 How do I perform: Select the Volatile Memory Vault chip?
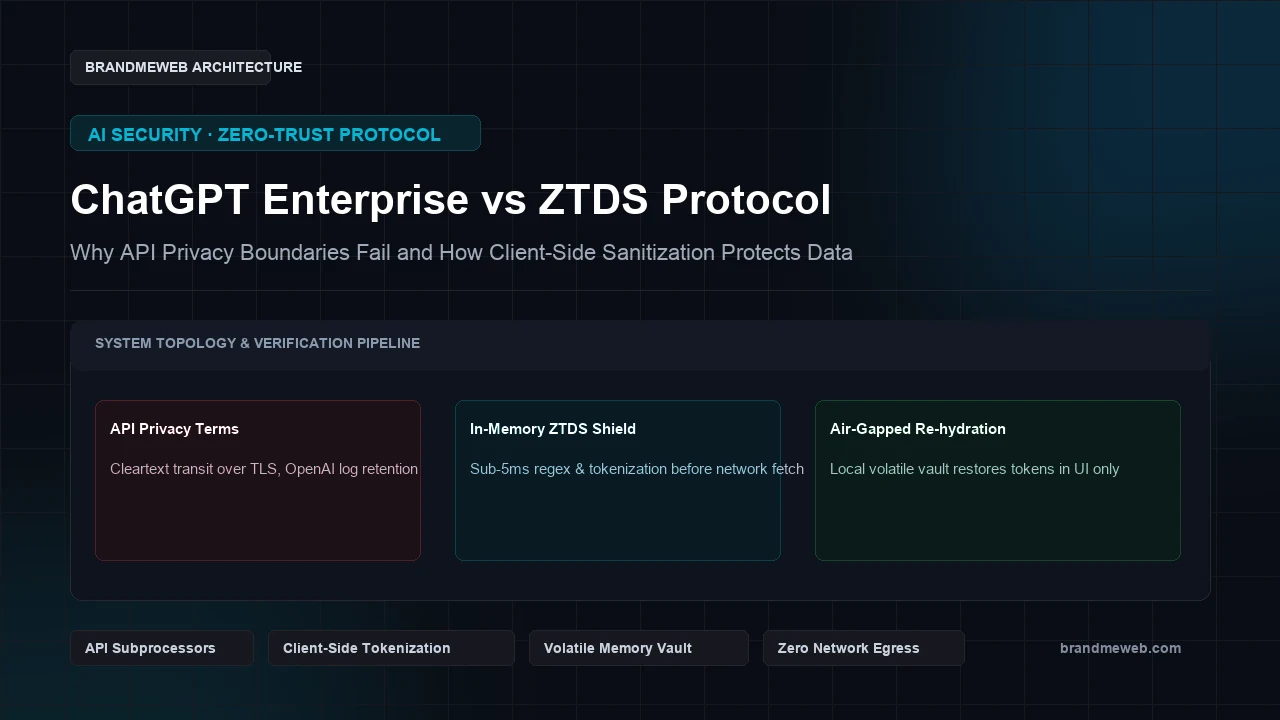(x=639, y=648)
